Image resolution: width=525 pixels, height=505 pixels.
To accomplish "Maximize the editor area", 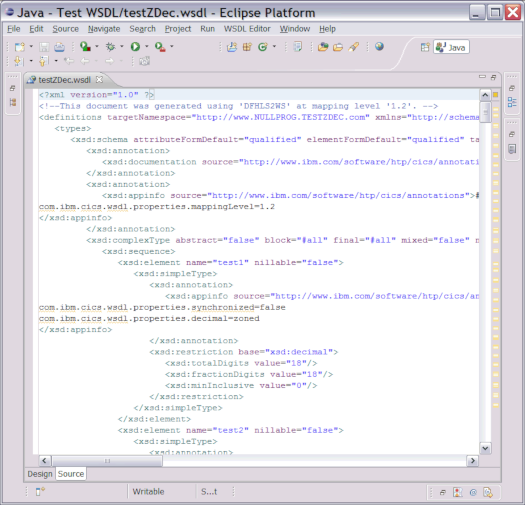I will pyautogui.click(x=493, y=77).
